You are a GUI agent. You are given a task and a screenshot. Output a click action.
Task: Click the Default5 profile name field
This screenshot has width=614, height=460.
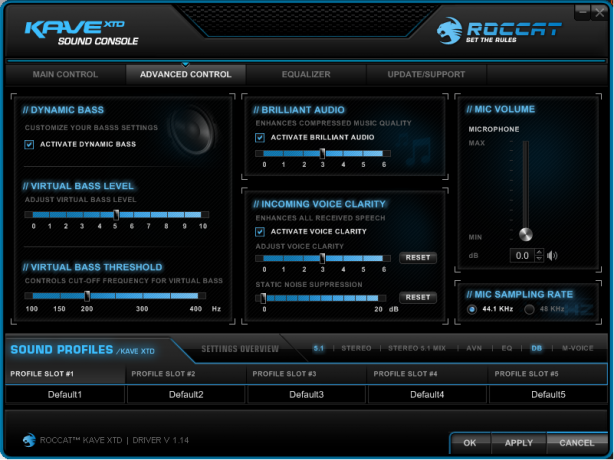pyautogui.click(x=548, y=394)
